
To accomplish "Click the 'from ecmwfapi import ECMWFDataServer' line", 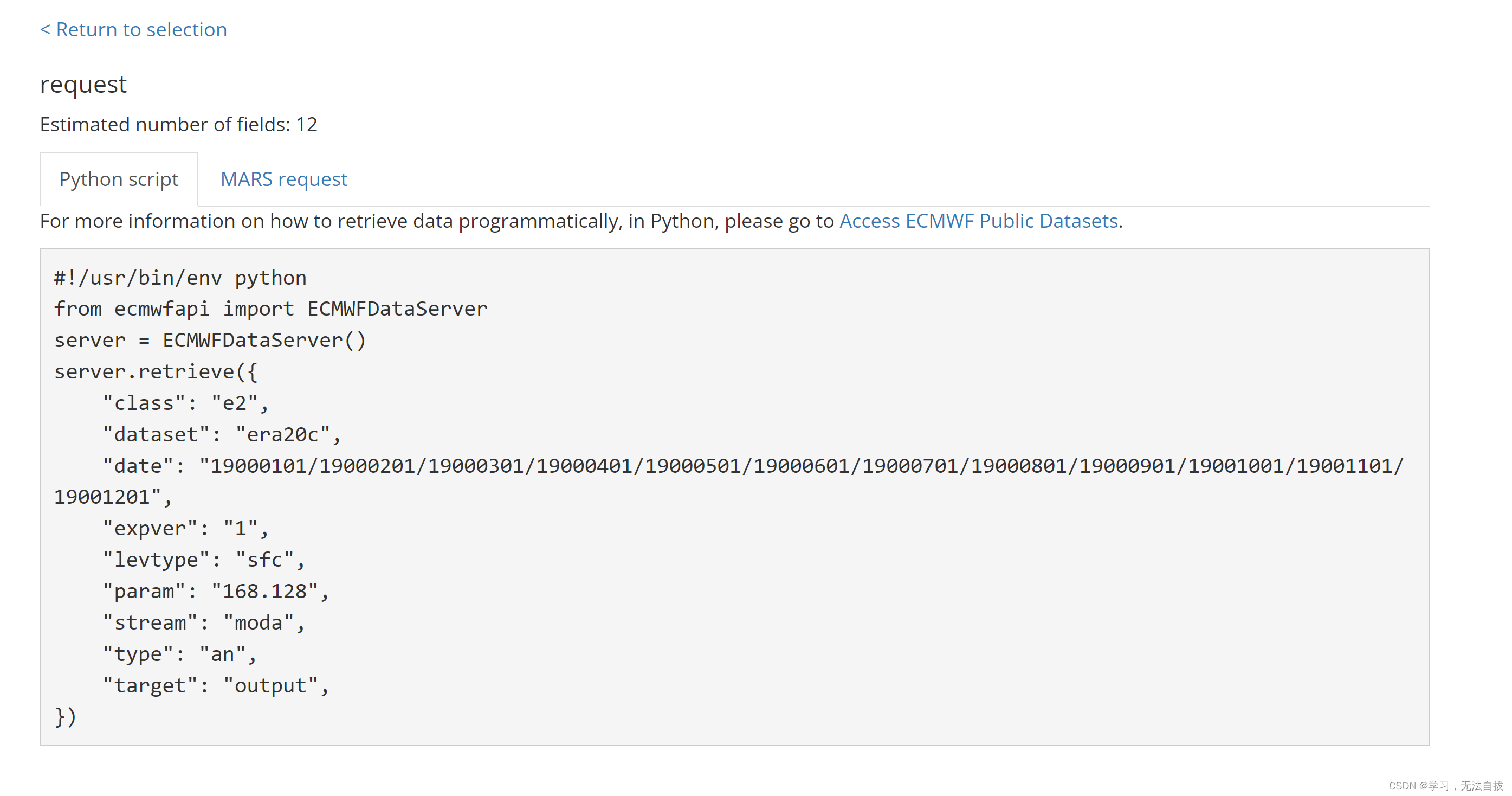I will [x=270, y=309].
